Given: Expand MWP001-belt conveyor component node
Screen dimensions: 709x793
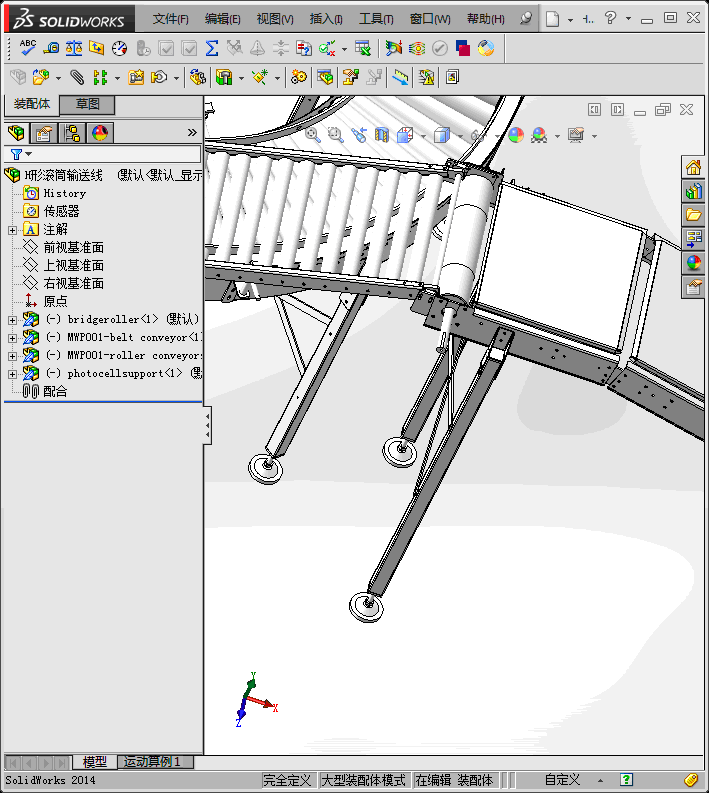Looking at the screenshot, I should (13, 338).
